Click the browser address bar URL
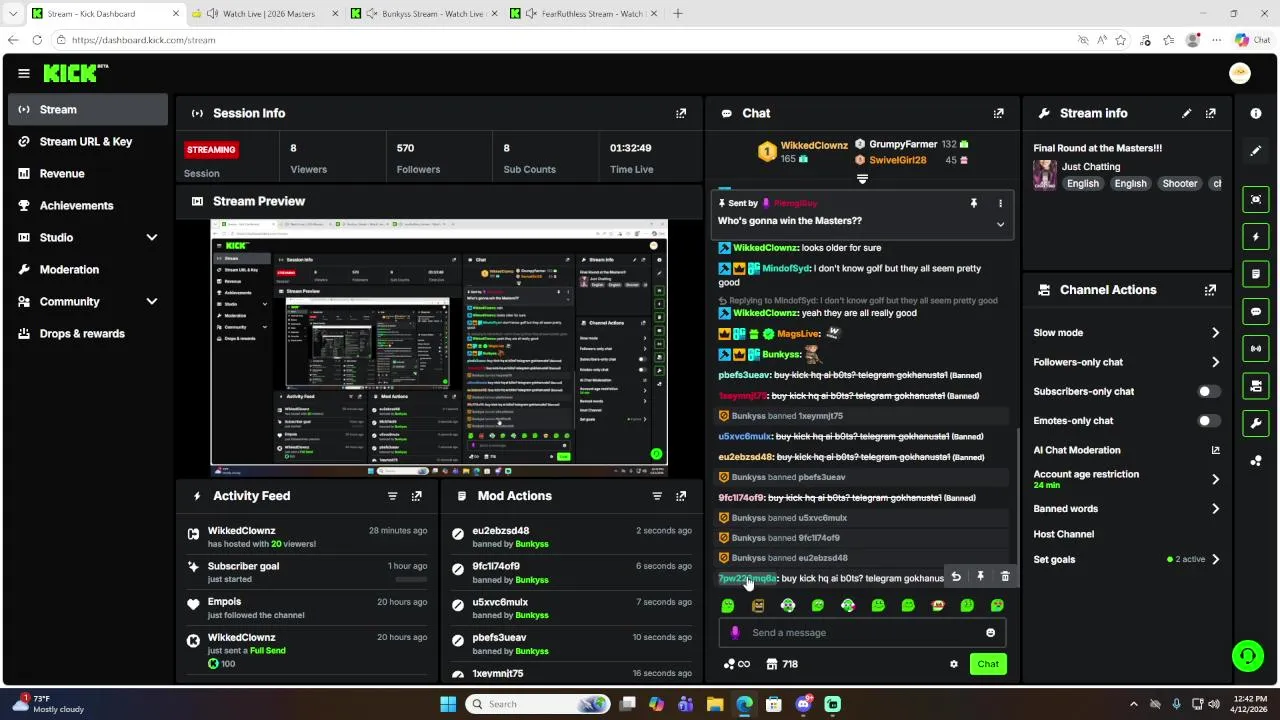Viewport: 1280px width, 720px height. coord(144,40)
